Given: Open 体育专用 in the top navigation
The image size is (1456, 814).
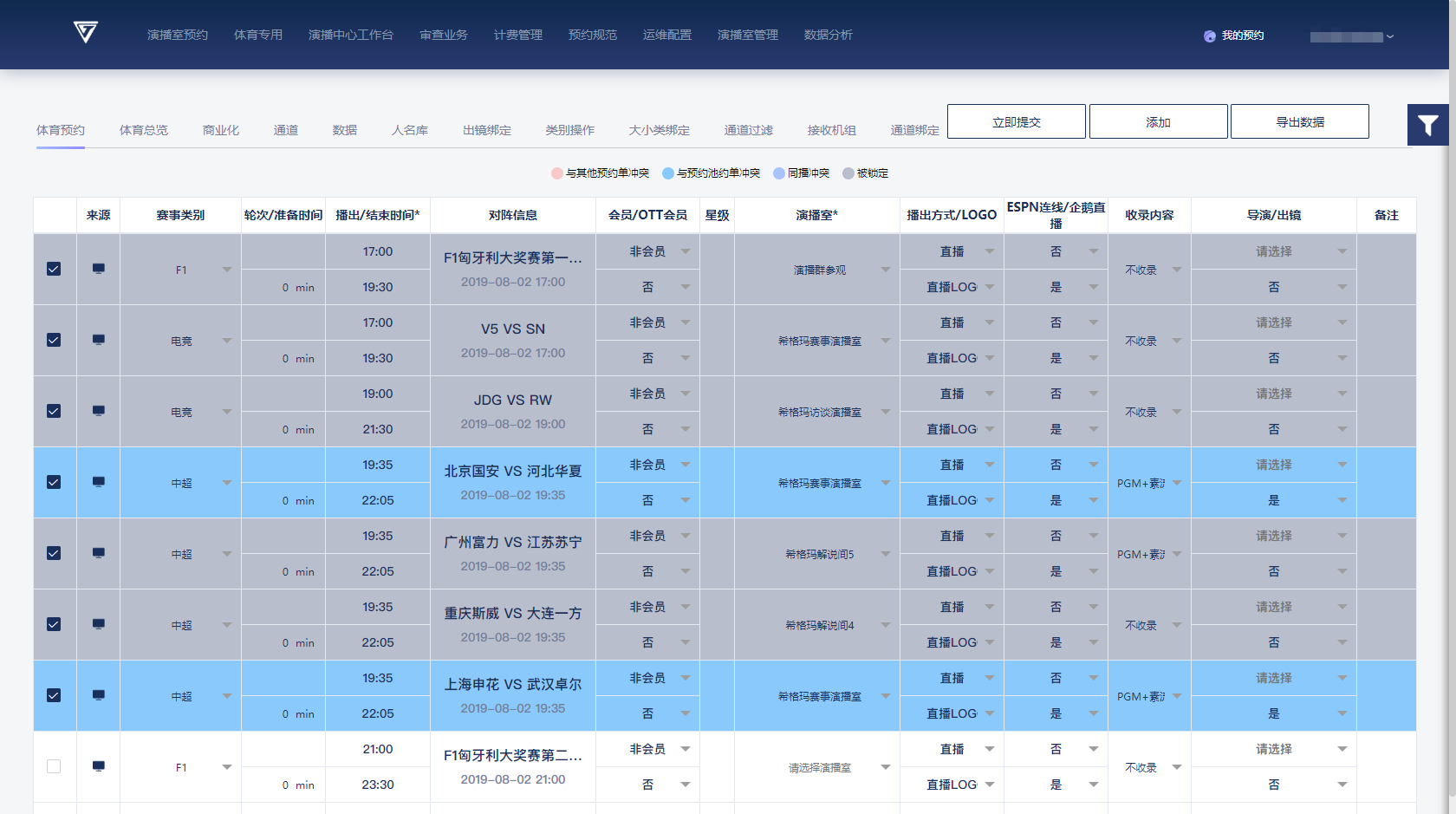Looking at the screenshot, I should click(x=258, y=35).
